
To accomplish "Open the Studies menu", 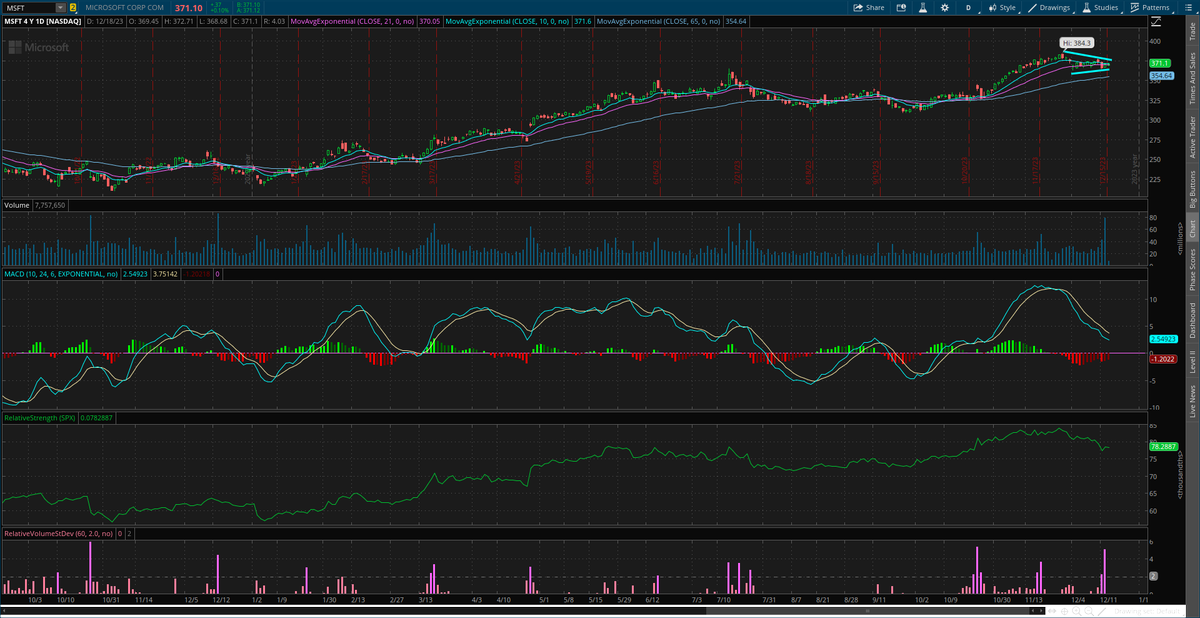I will 1100,7.
